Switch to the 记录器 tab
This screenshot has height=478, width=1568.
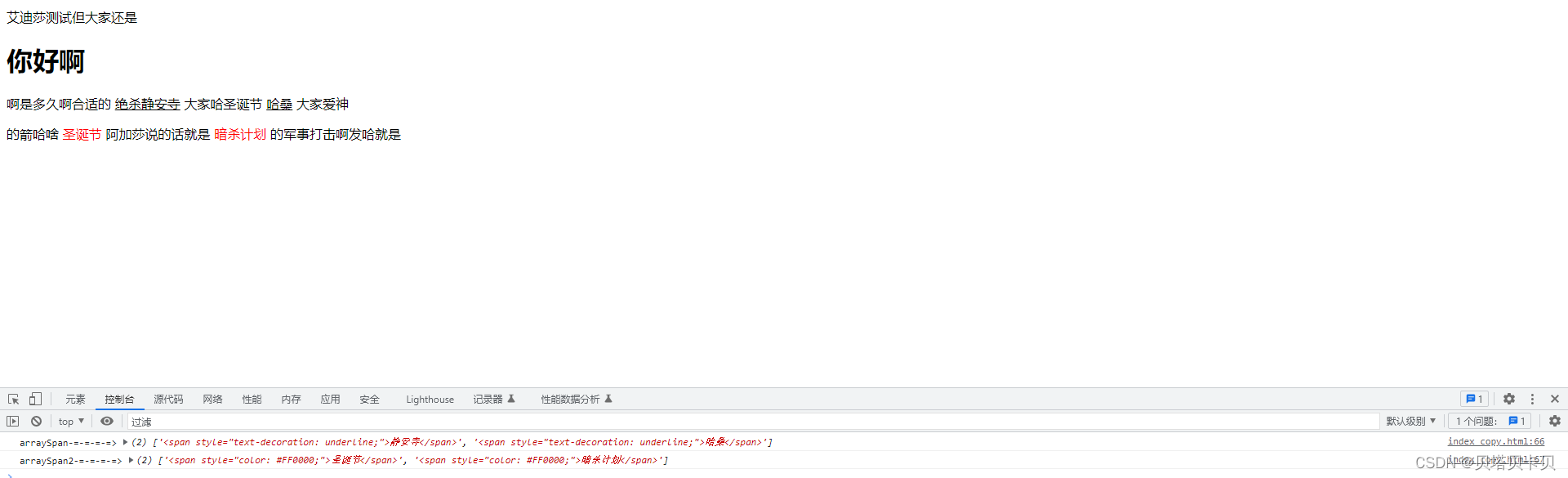[x=494, y=399]
